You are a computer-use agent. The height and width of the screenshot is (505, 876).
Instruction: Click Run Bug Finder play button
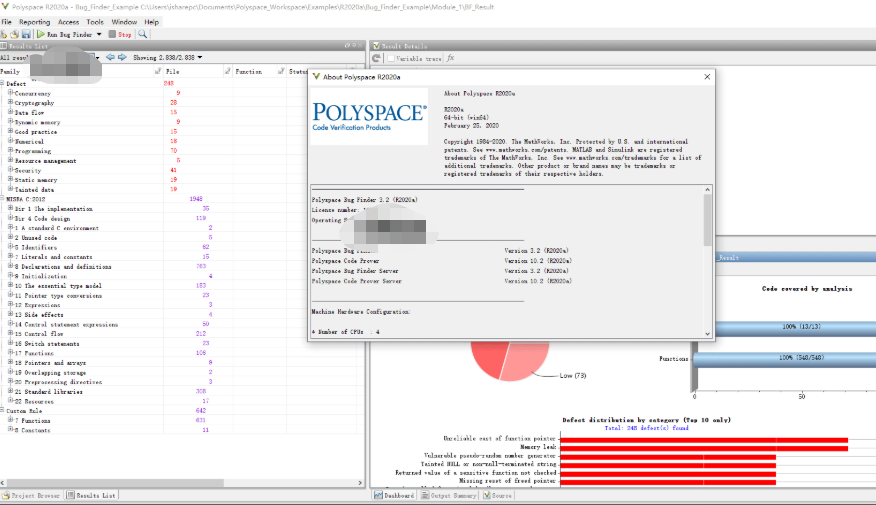pos(41,34)
